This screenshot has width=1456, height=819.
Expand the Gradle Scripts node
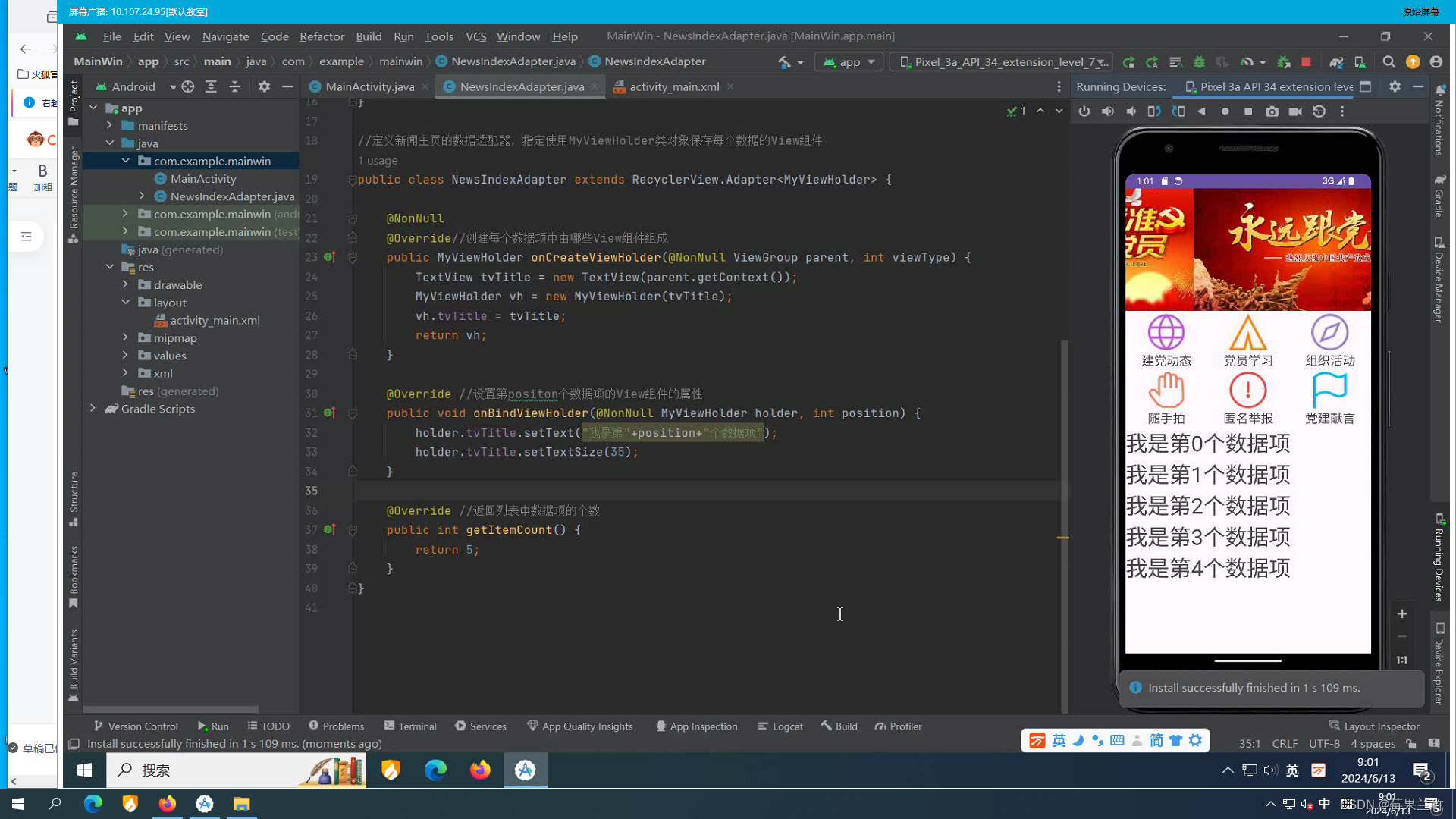click(93, 409)
